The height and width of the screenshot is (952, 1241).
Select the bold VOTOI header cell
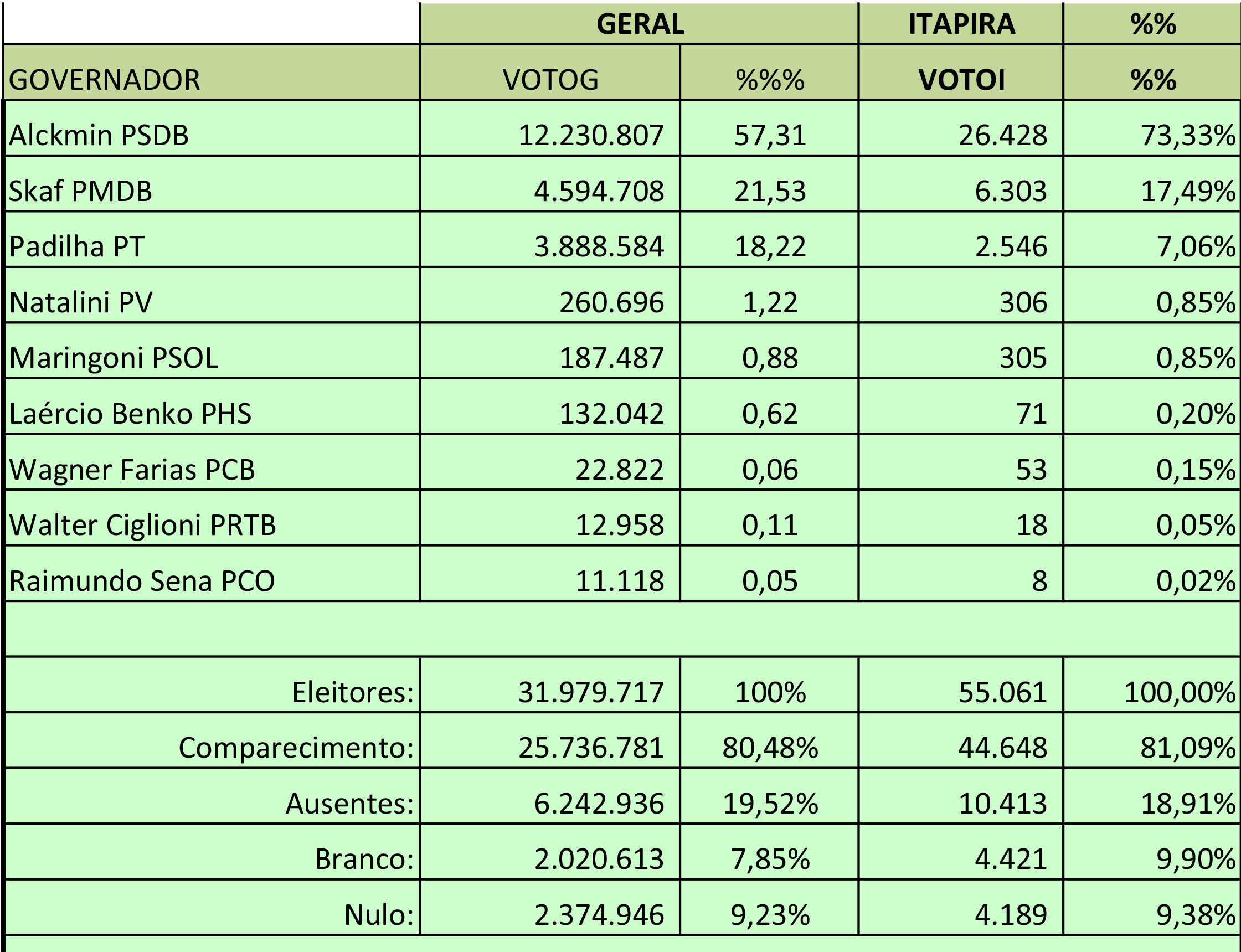[x=960, y=73]
